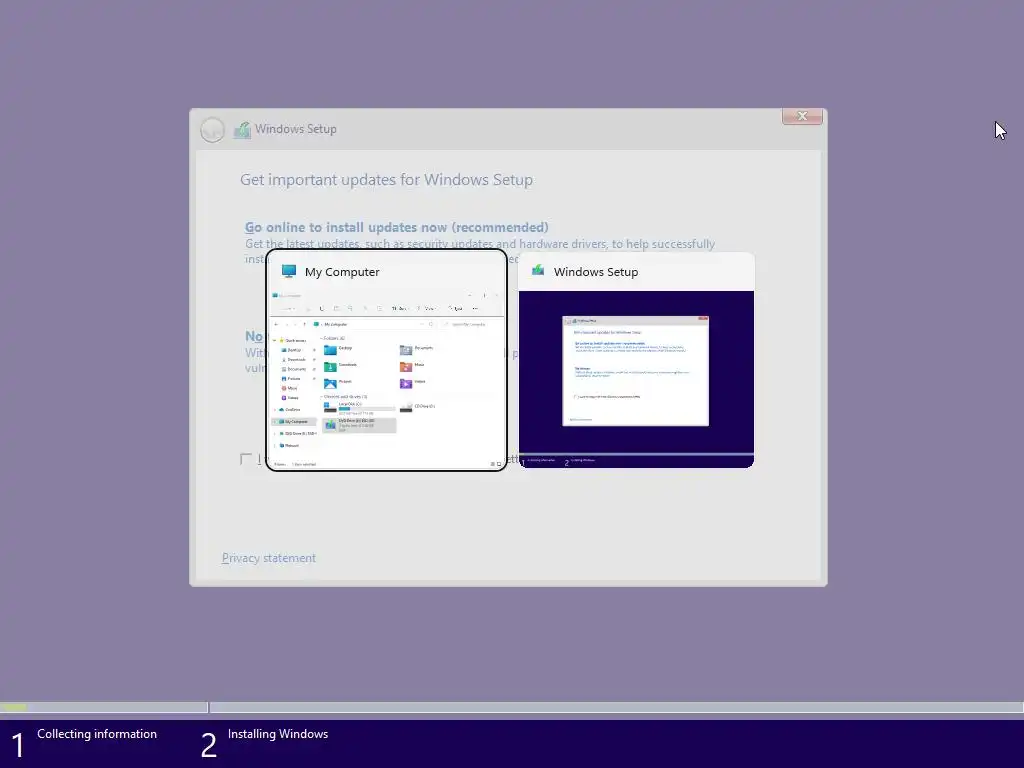The width and height of the screenshot is (1024, 768).
Task: Click the setup progress bar at the bottom
Action: click(x=512, y=707)
